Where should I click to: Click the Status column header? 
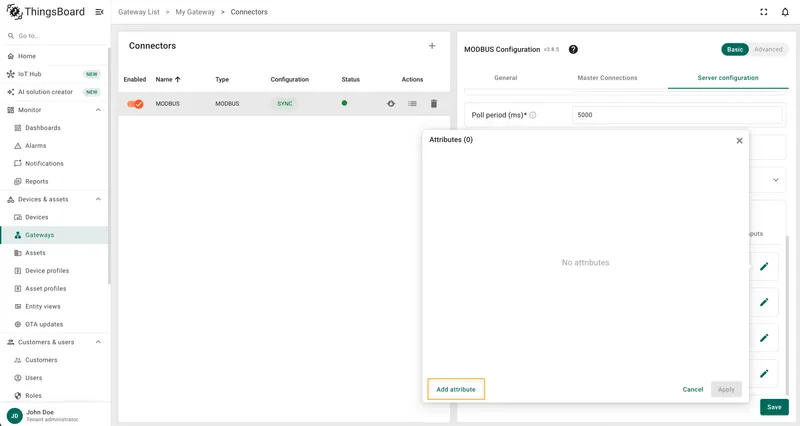tap(351, 80)
